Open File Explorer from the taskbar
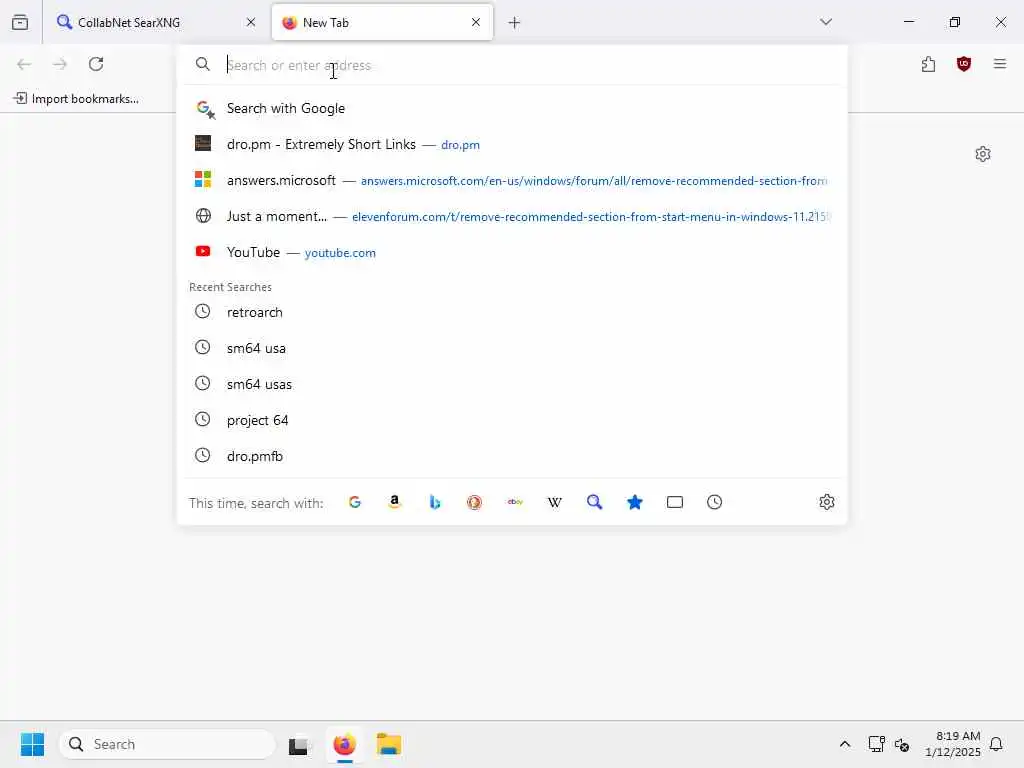The height and width of the screenshot is (768, 1024). tap(389, 744)
